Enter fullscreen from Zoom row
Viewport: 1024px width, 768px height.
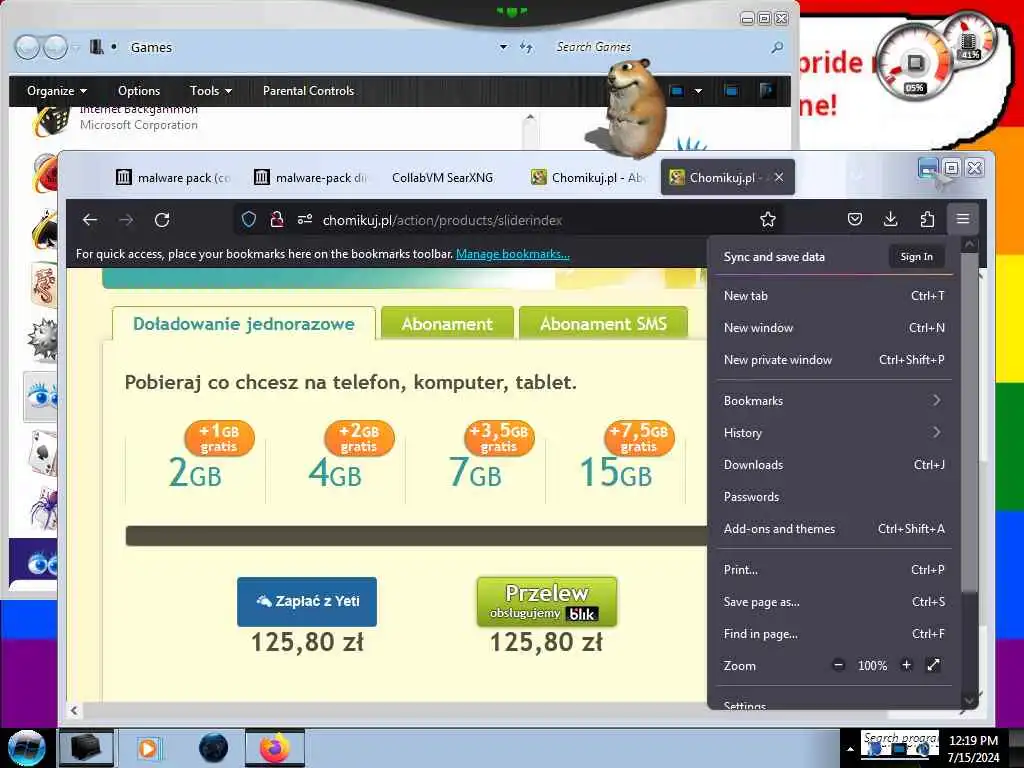(933, 665)
